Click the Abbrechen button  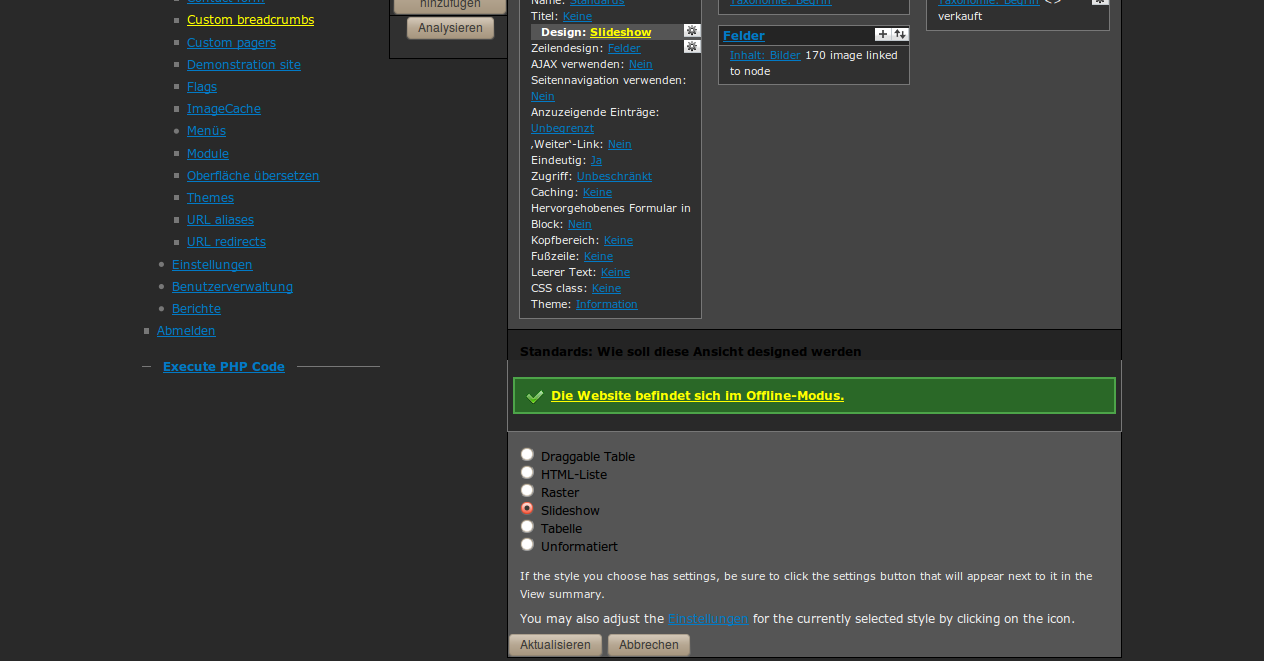[648, 645]
